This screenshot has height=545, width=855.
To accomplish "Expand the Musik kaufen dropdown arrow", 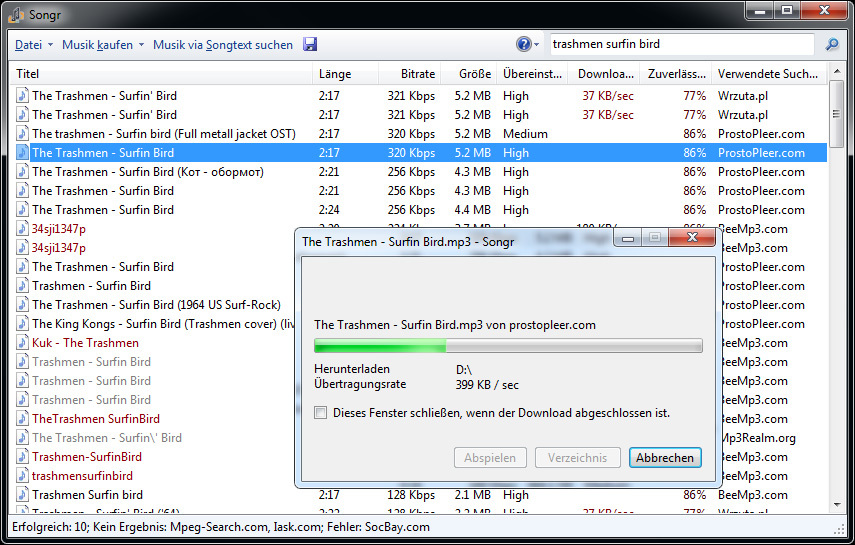I will click(141, 45).
